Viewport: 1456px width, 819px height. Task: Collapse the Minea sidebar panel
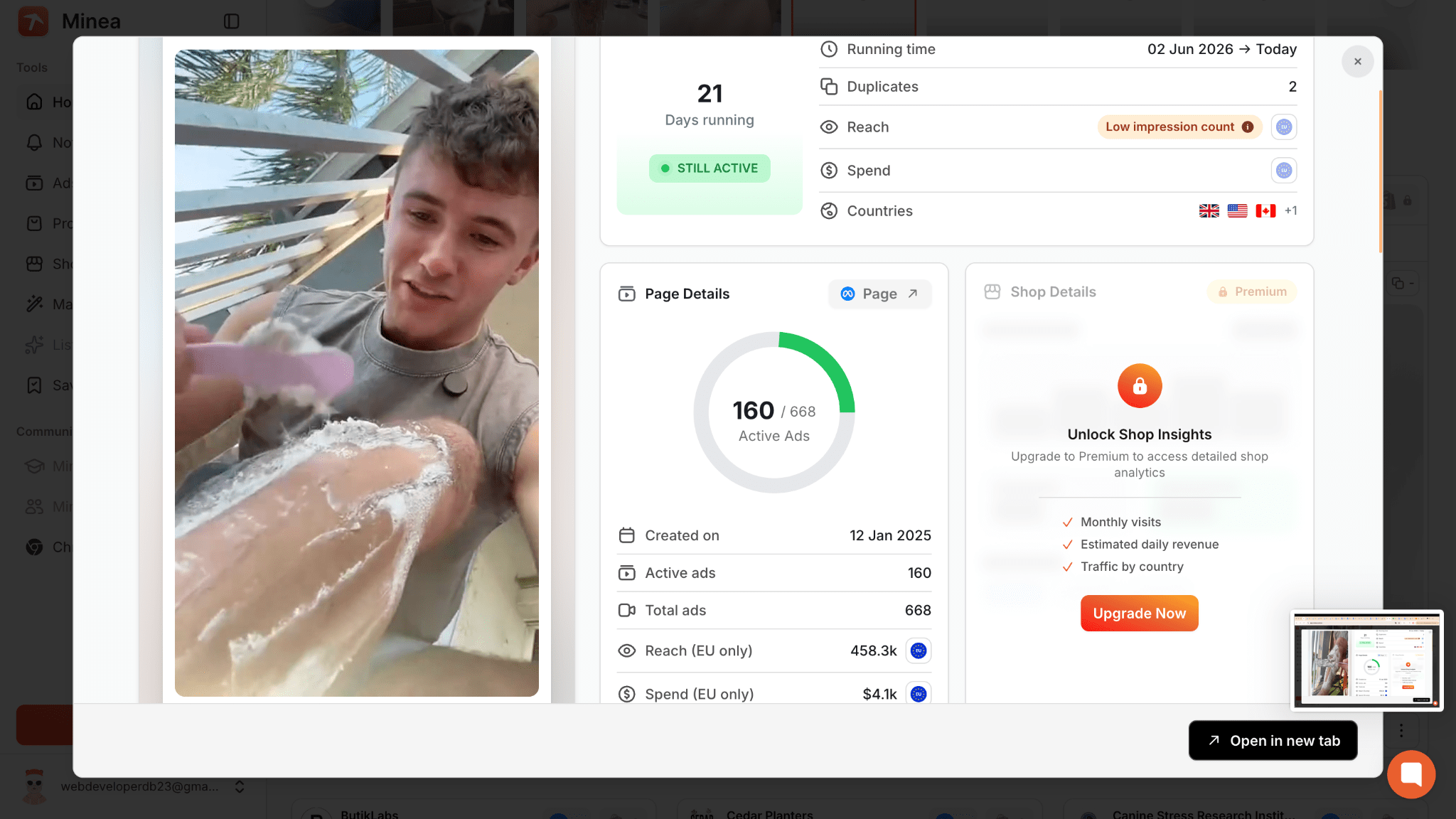pyautogui.click(x=231, y=21)
